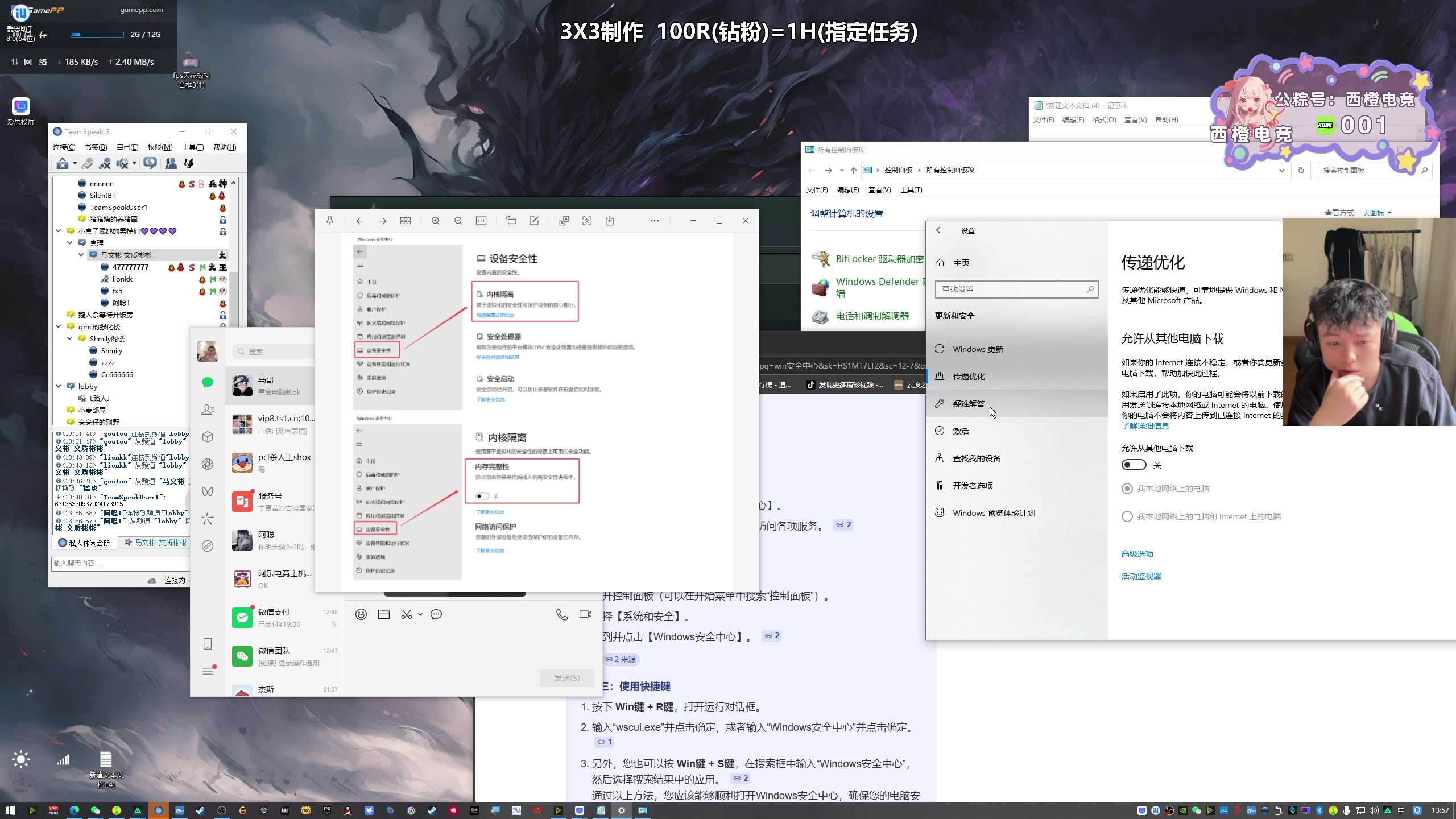This screenshot has width=1456, height=819.
Task: Go to previous image in the image viewer
Action: tap(359, 221)
